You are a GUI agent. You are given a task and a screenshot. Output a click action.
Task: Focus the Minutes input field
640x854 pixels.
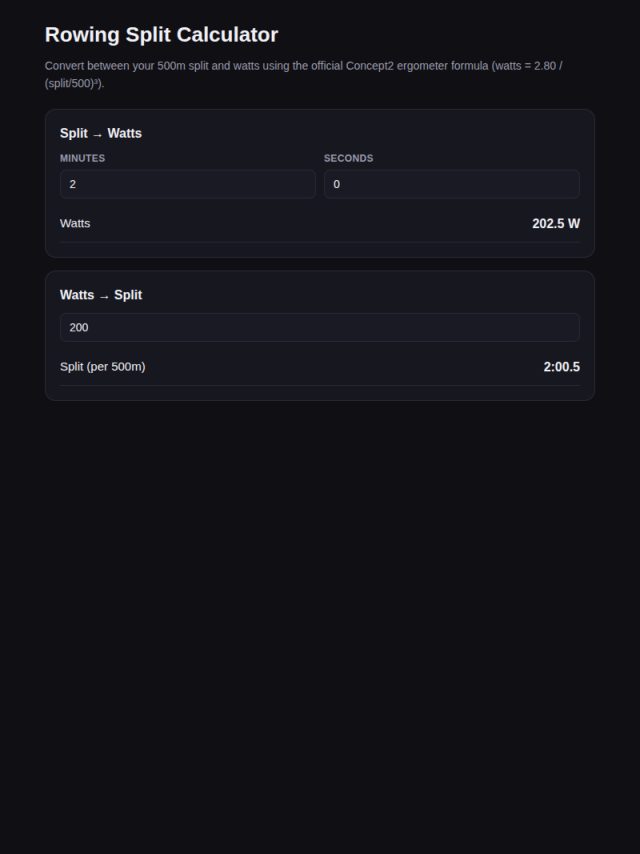188,184
